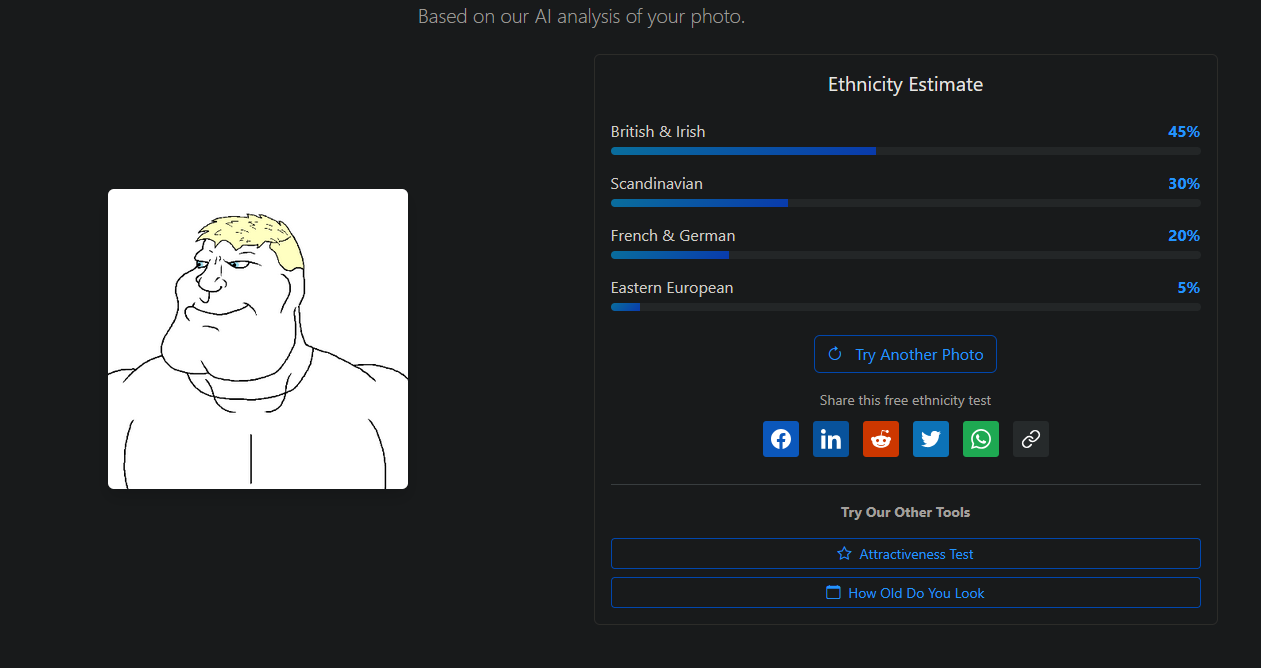
Task: Click the calendar icon beside How Old Do You Look
Action: [x=833, y=592]
